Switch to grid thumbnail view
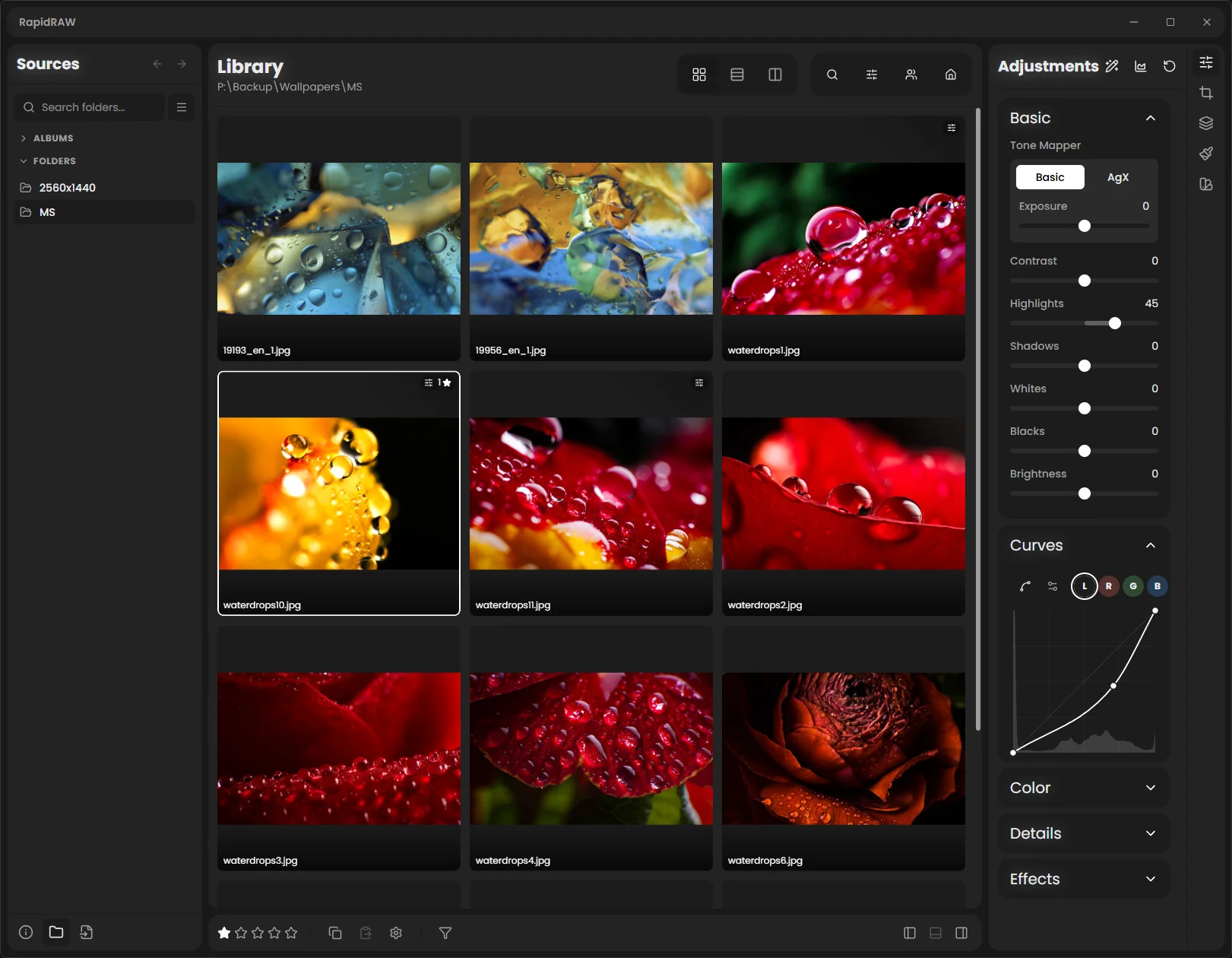Viewport: 1232px width, 958px height. [x=699, y=75]
